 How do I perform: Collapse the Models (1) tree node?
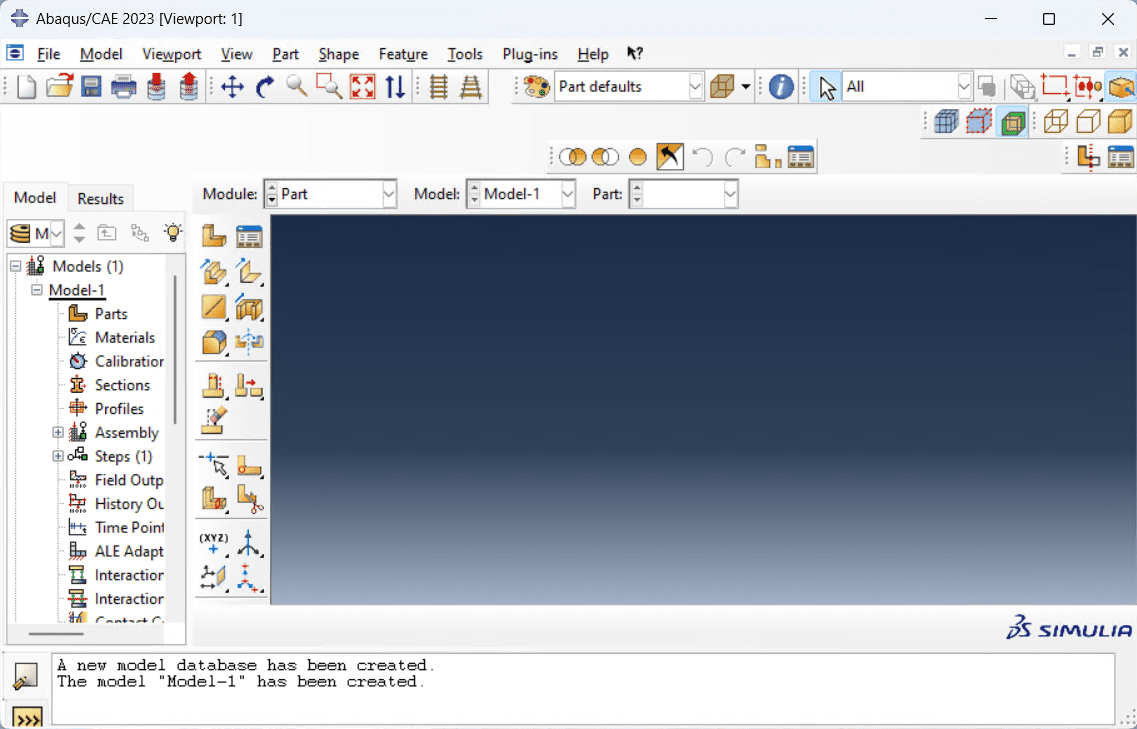pyautogui.click(x=16, y=266)
